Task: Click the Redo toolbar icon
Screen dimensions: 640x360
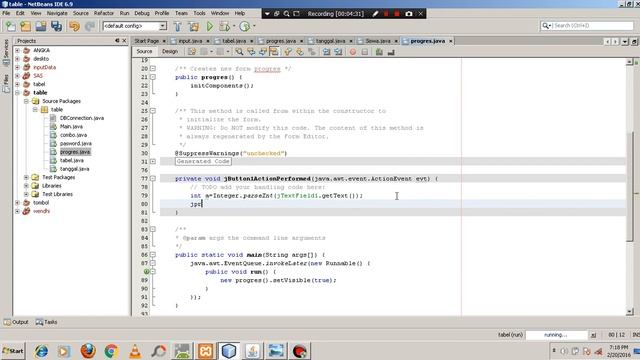Action: pyautogui.click(x=90, y=27)
